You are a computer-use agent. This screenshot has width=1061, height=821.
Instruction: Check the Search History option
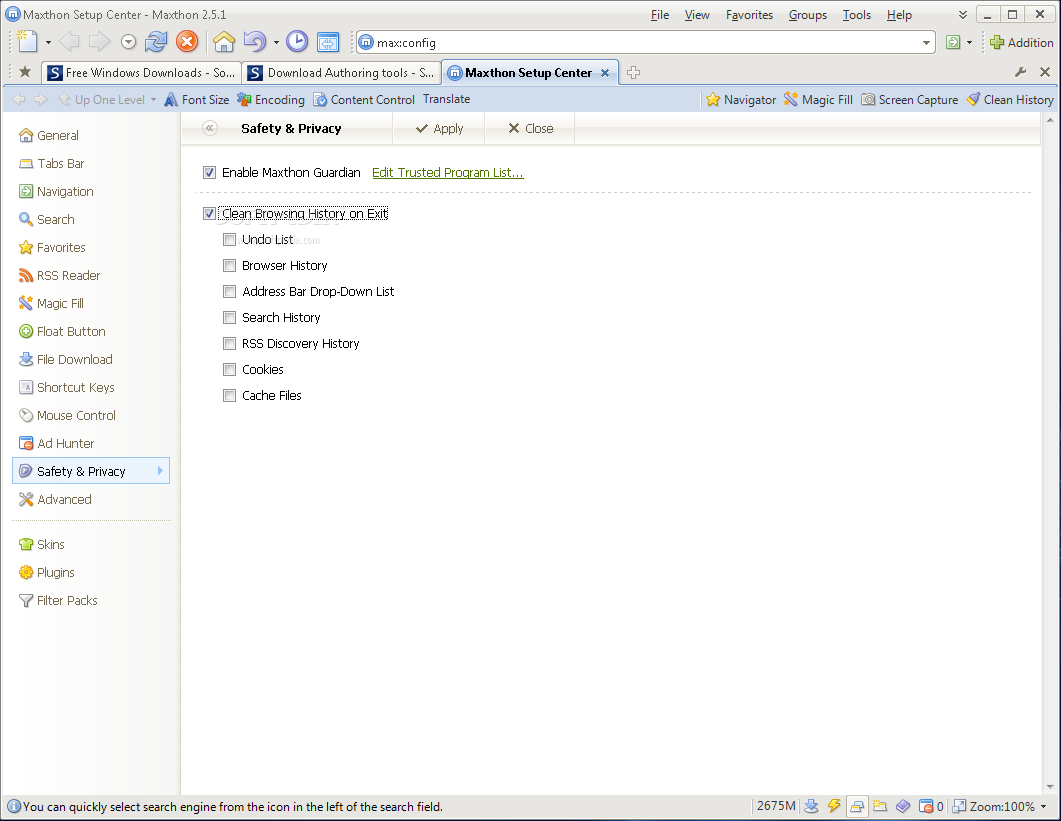pyautogui.click(x=229, y=317)
